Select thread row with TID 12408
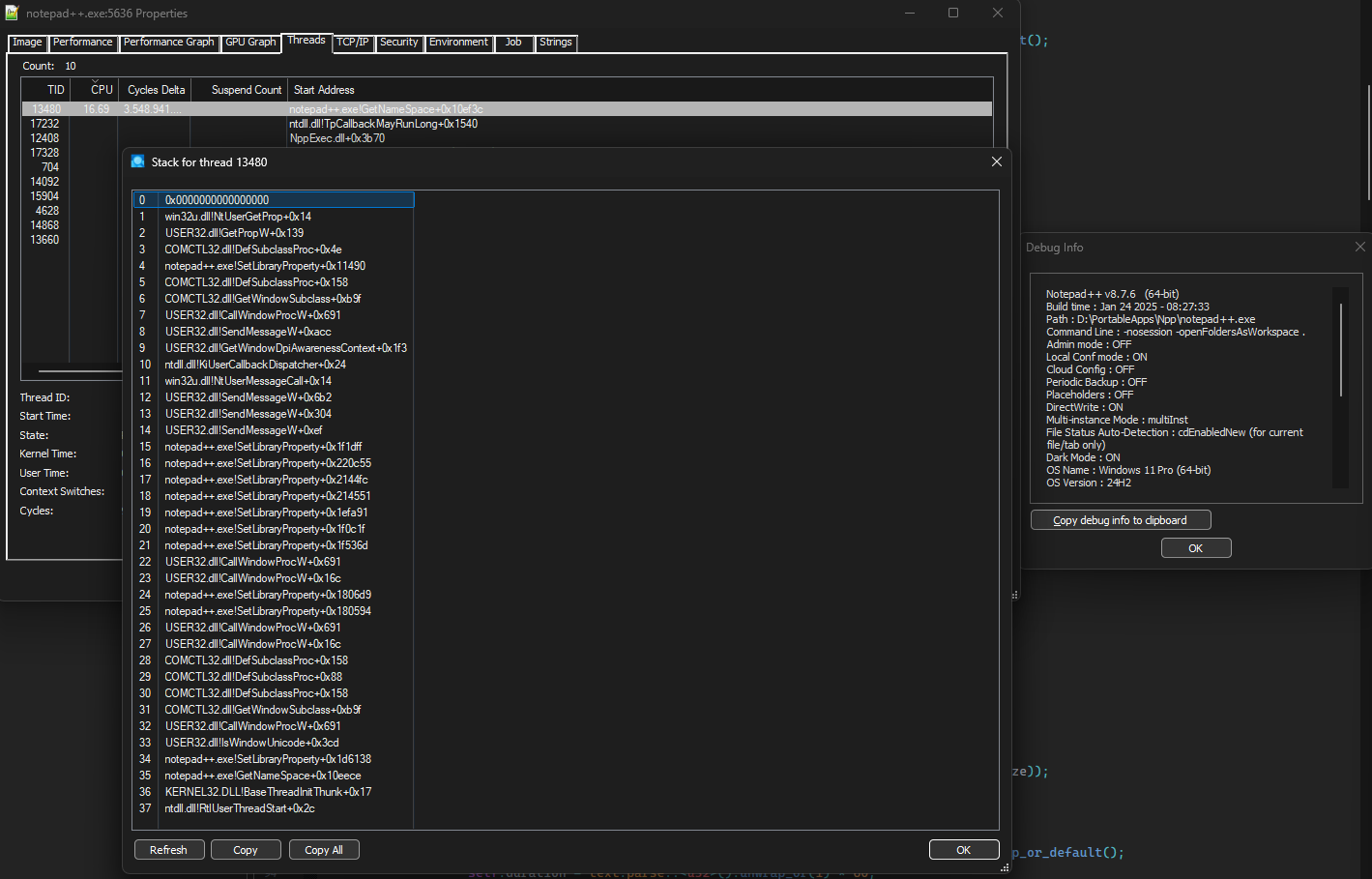 [507, 138]
